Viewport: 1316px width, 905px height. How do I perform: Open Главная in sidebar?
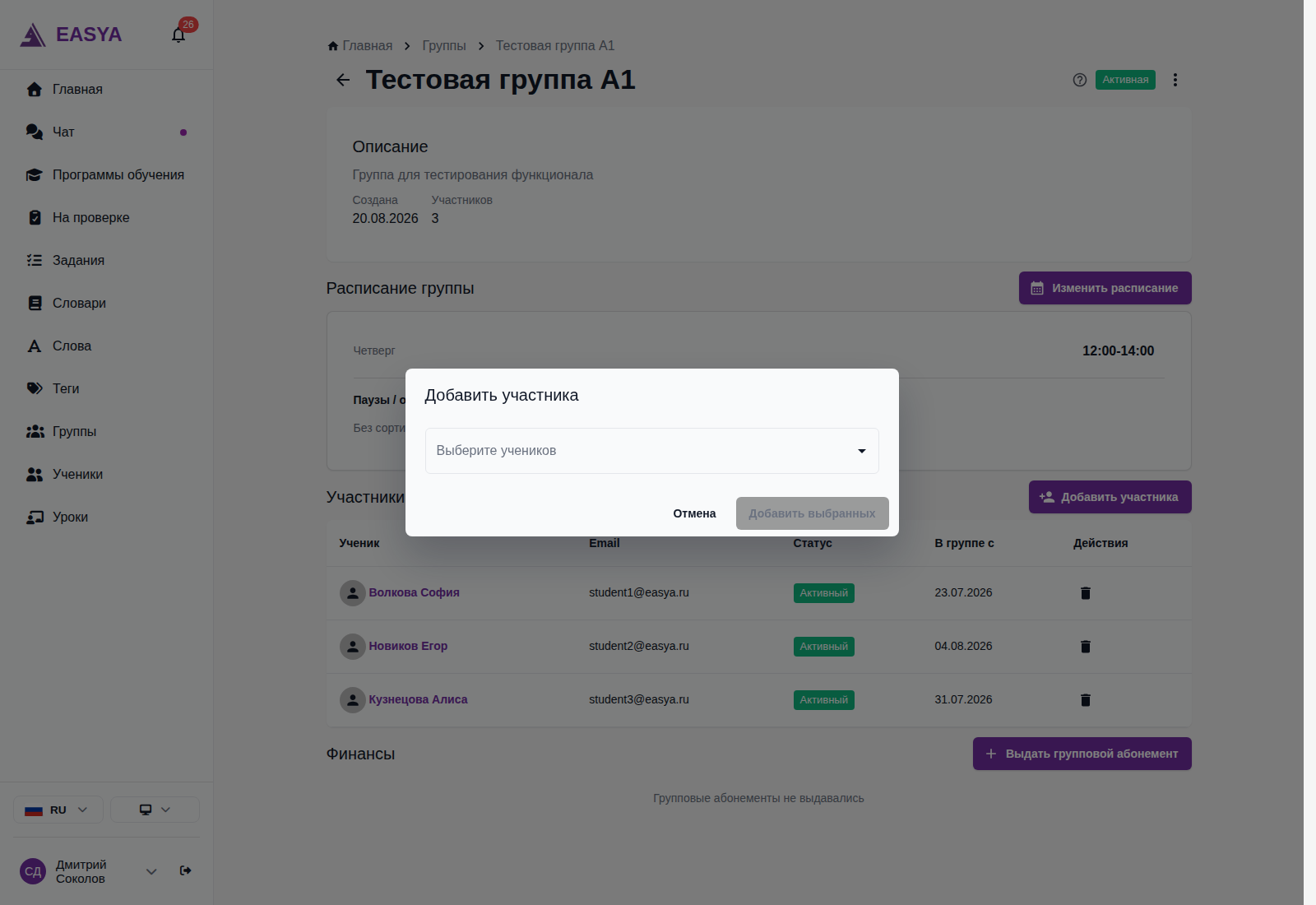106,90
